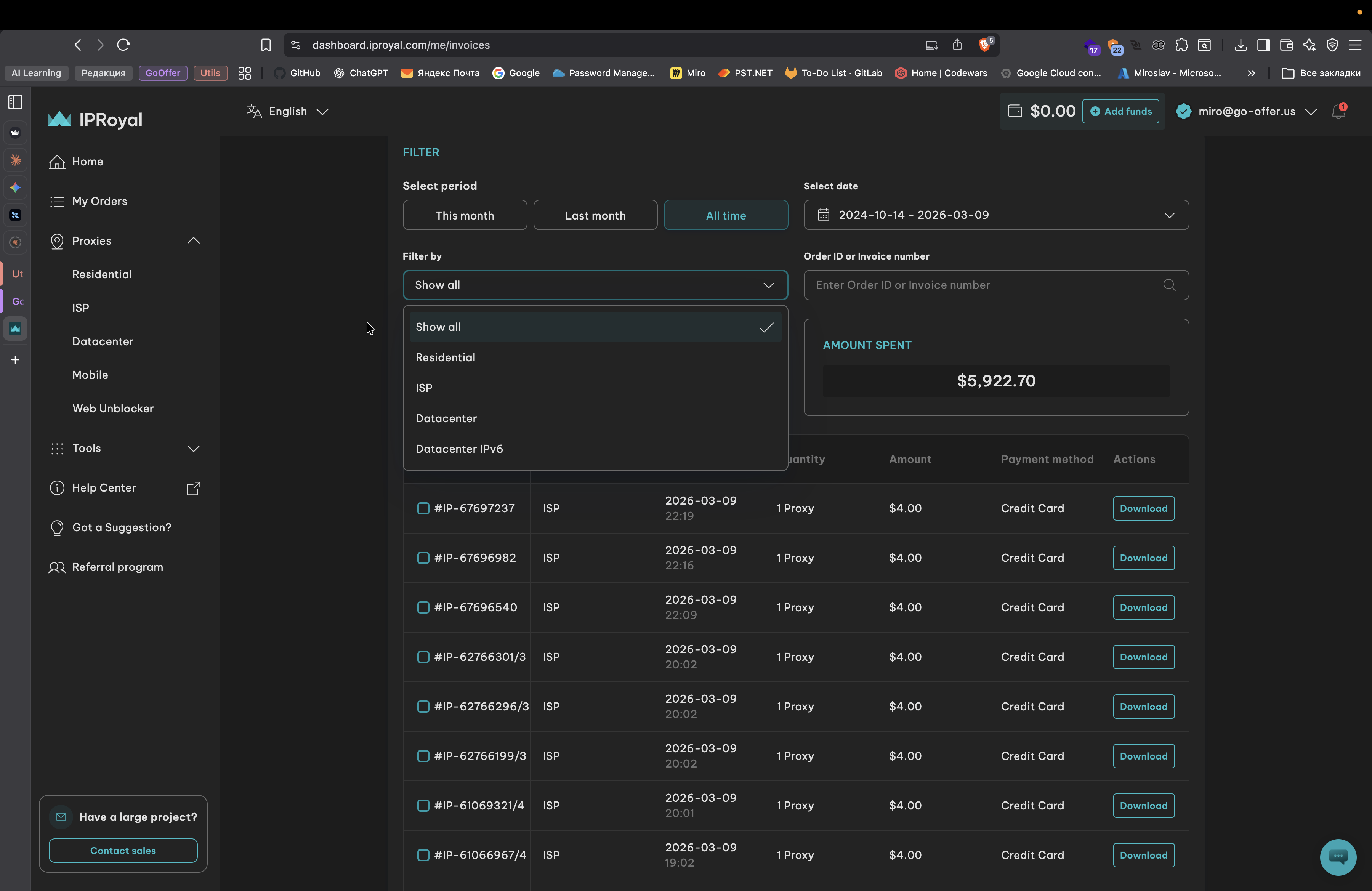Click the browser reload icon
This screenshot has width=1372, height=891.
click(123, 45)
